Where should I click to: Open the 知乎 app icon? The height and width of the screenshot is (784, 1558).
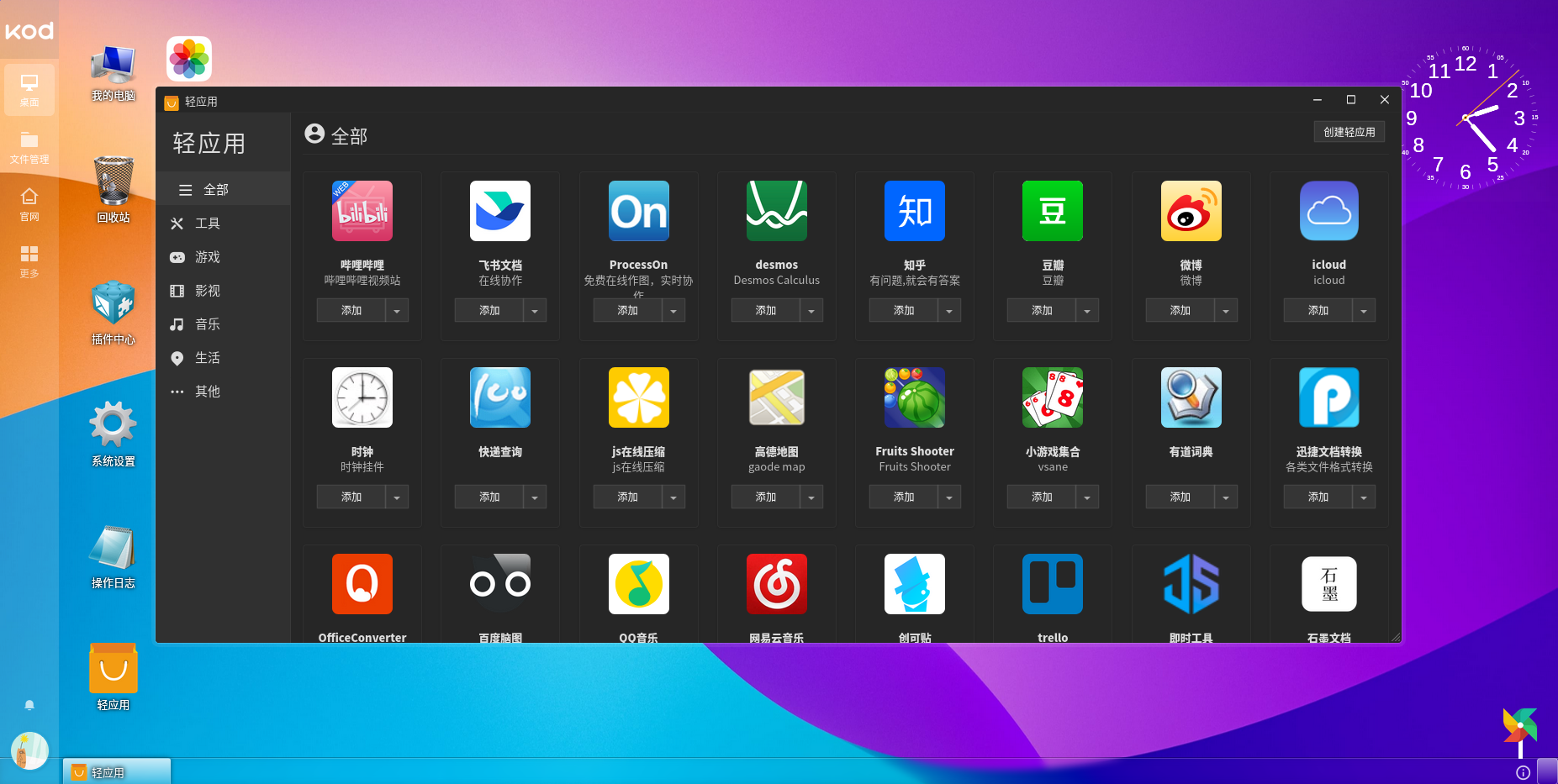[915, 211]
